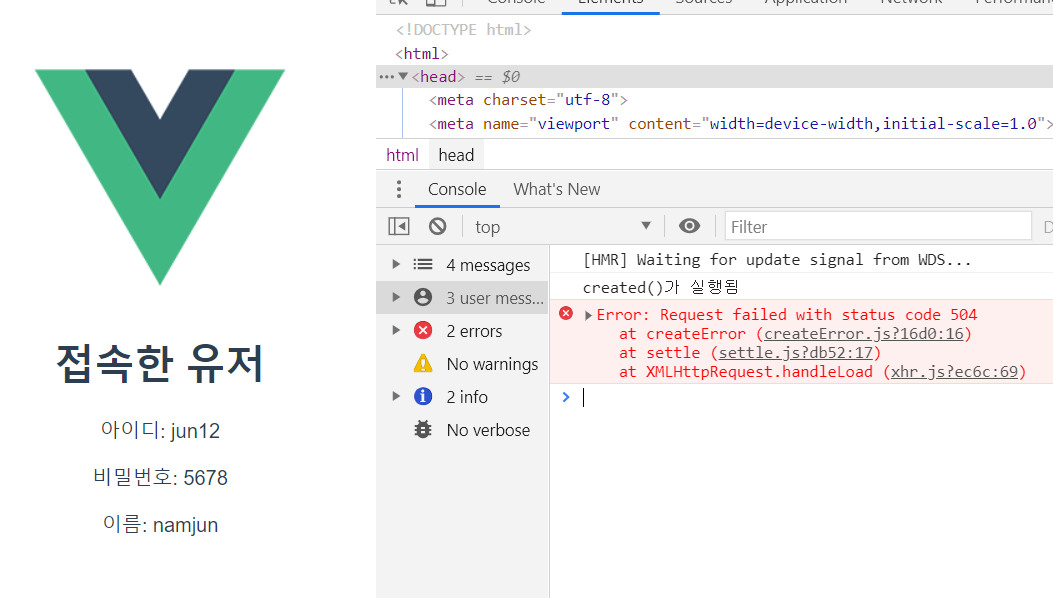The width and height of the screenshot is (1053, 598).
Task: Click the verbose bug icon
Action: [423, 429]
